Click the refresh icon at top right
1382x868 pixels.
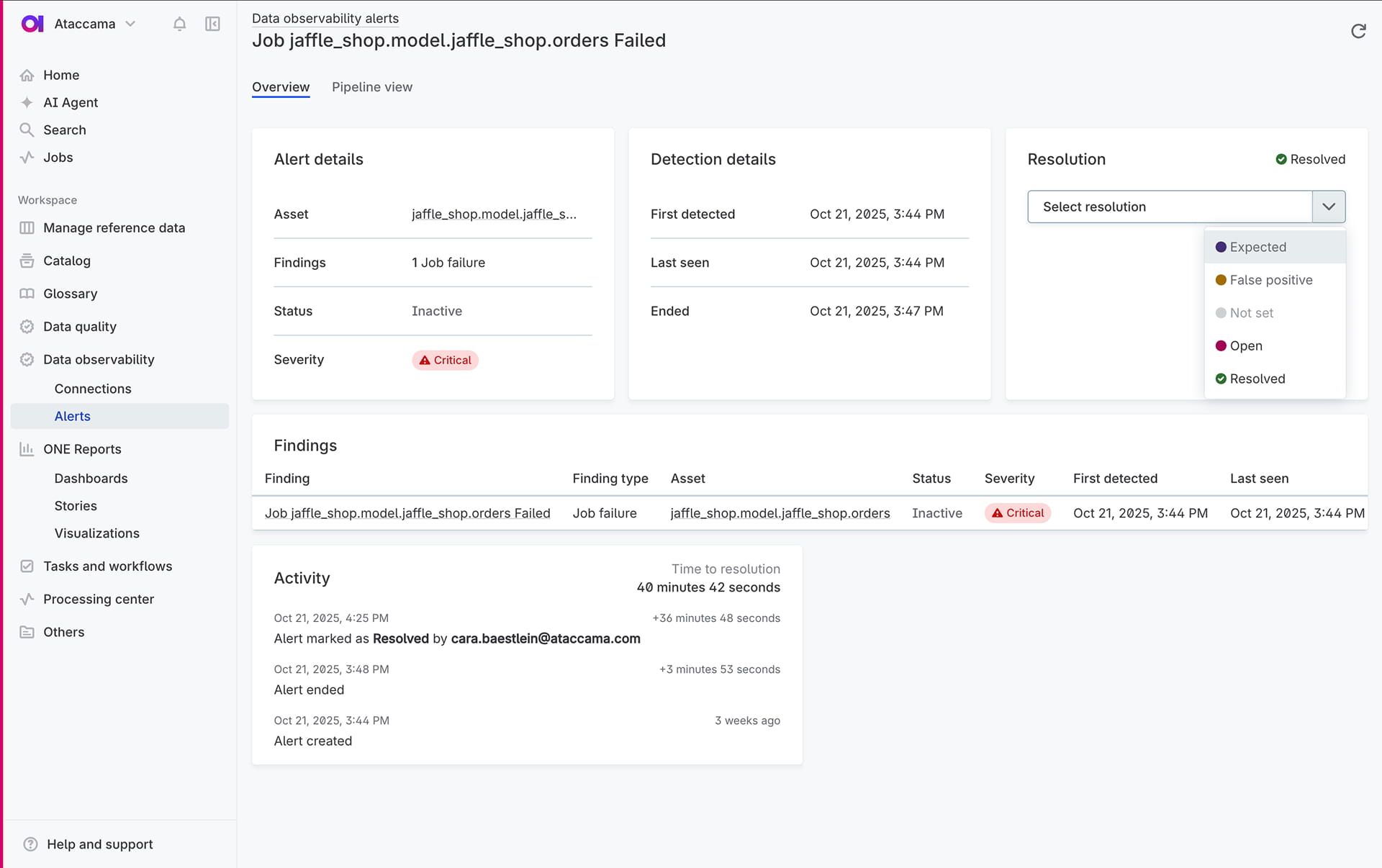point(1358,31)
